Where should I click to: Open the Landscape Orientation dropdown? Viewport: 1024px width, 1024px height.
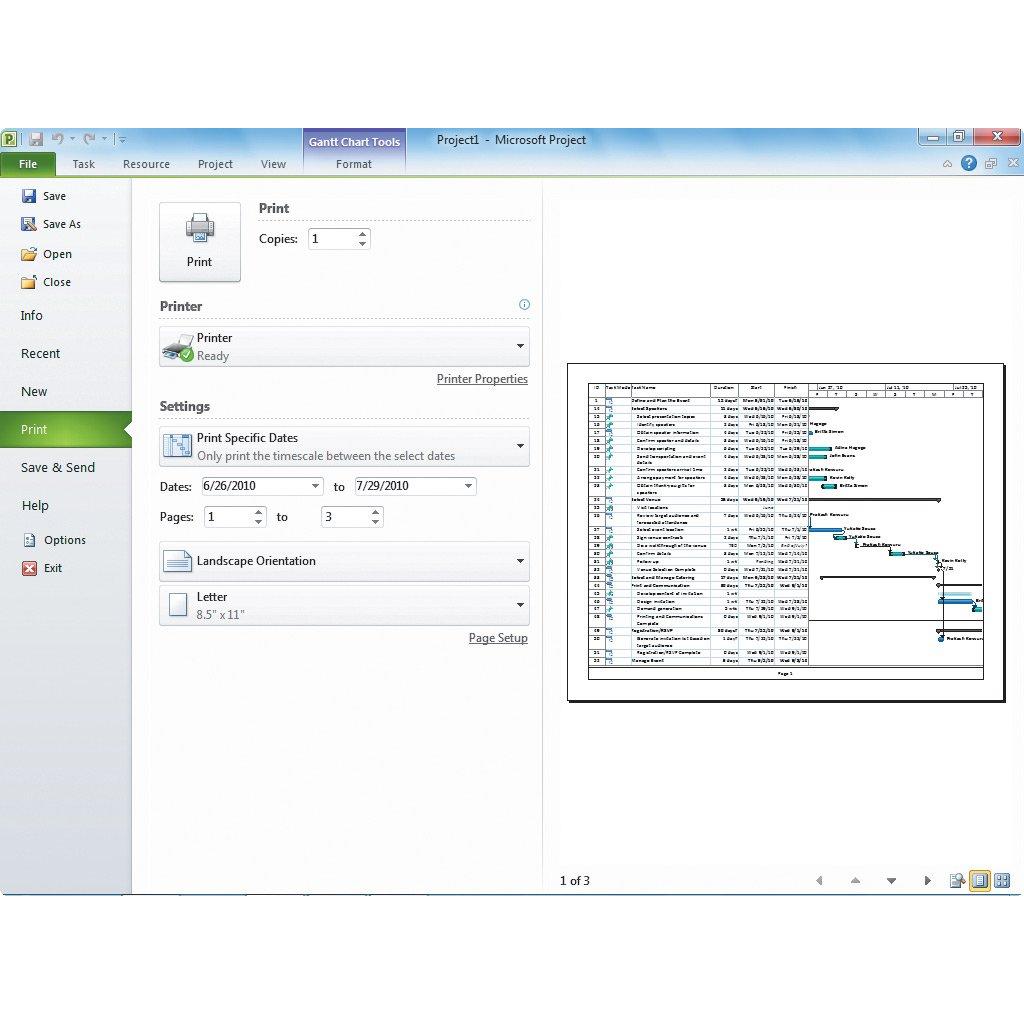click(344, 562)
